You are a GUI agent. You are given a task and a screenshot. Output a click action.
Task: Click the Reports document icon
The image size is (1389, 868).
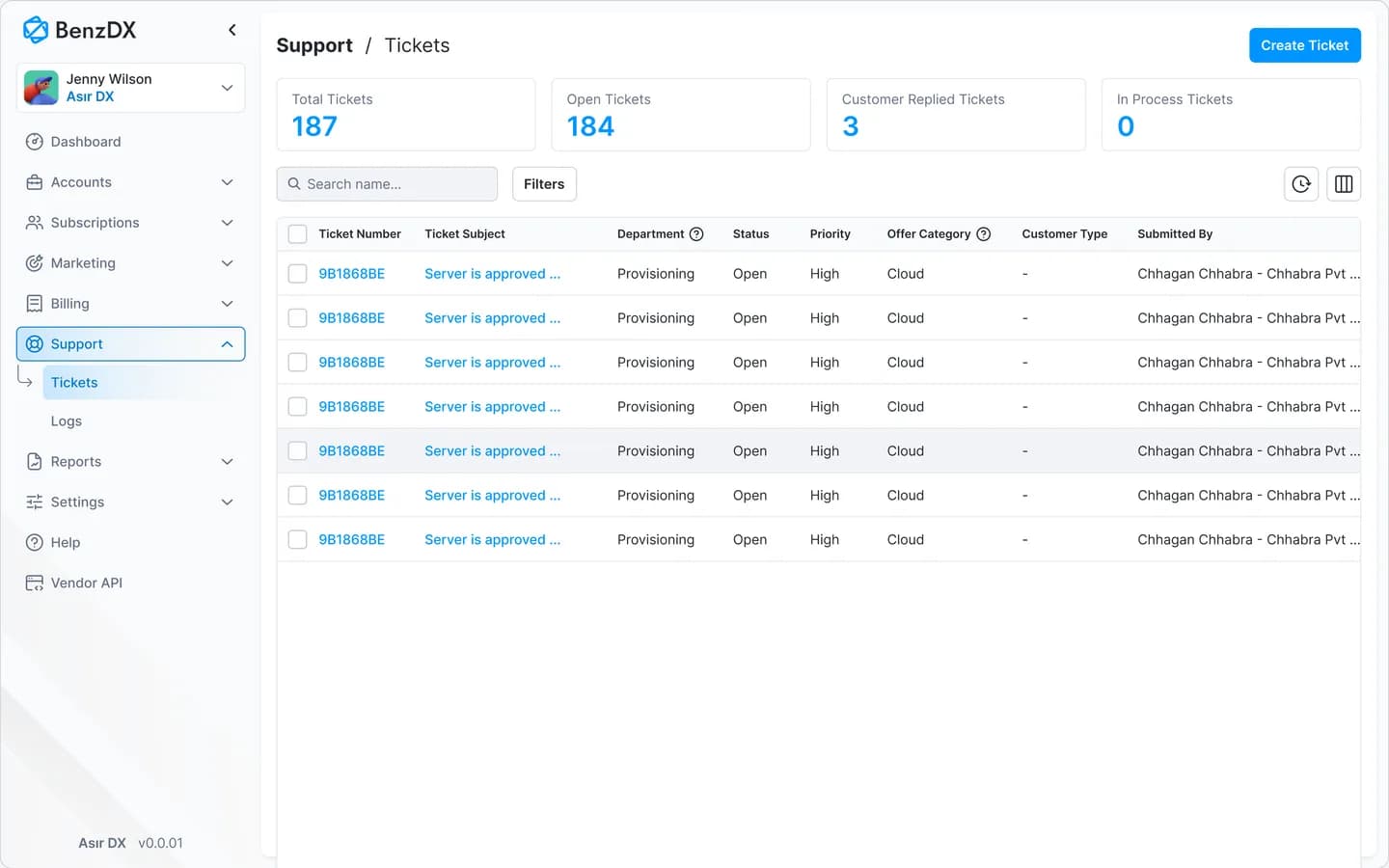(x=34, y=462)
